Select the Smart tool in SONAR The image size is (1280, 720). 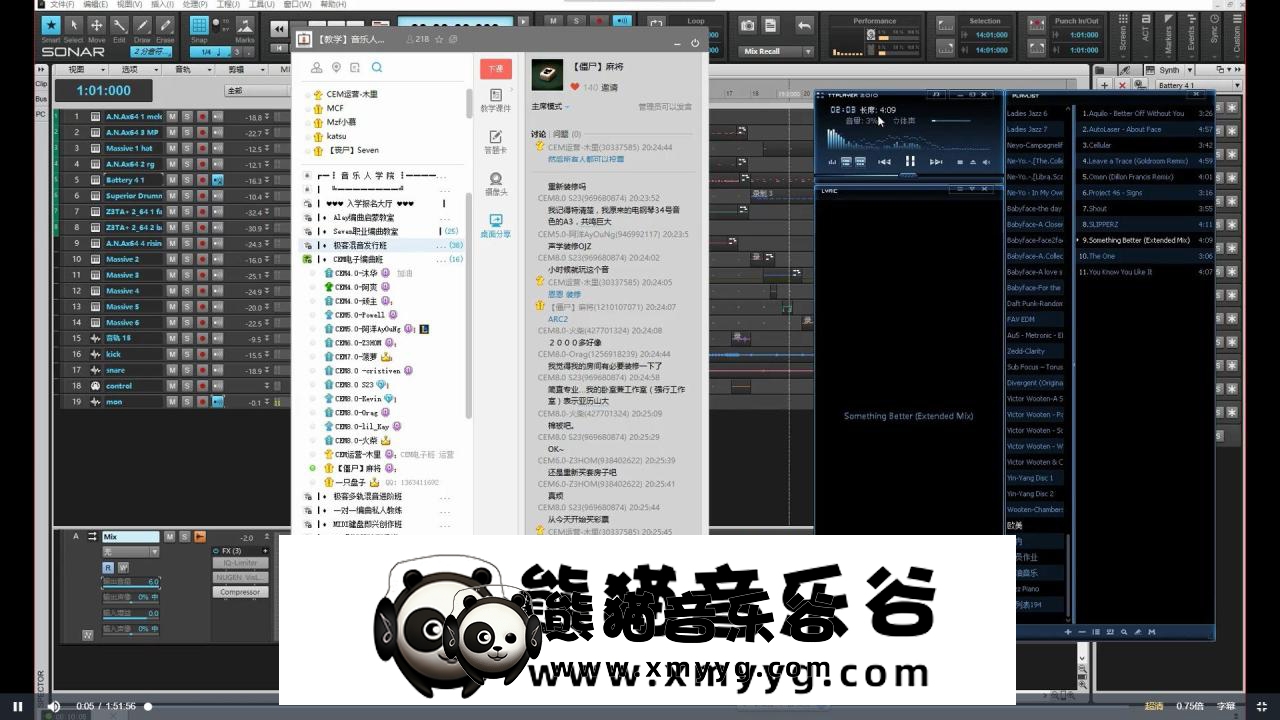pos(50,25)
